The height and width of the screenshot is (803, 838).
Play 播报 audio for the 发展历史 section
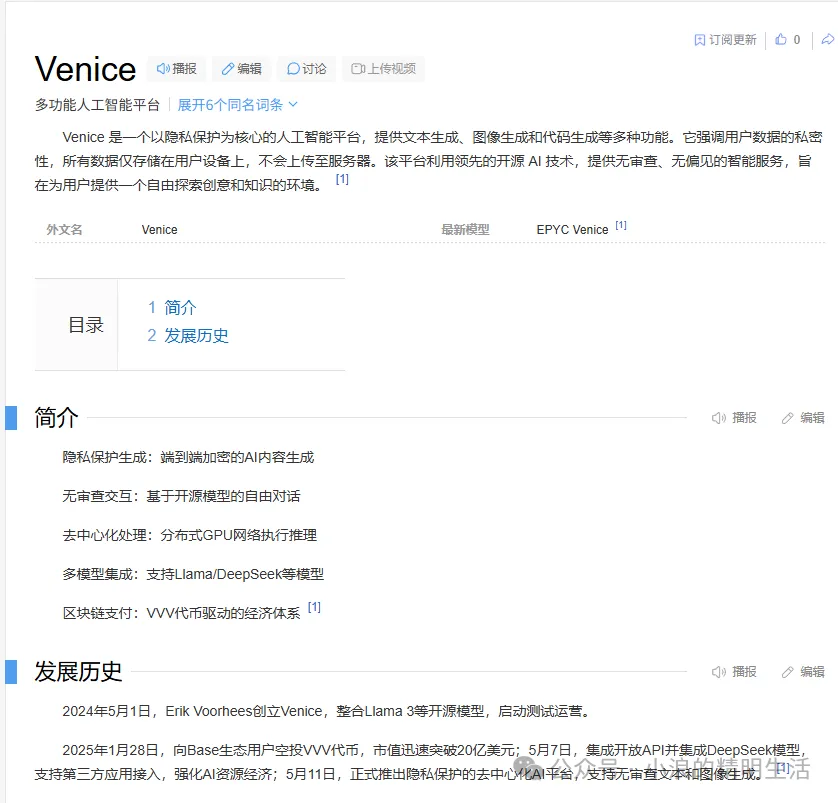(734, 672)
